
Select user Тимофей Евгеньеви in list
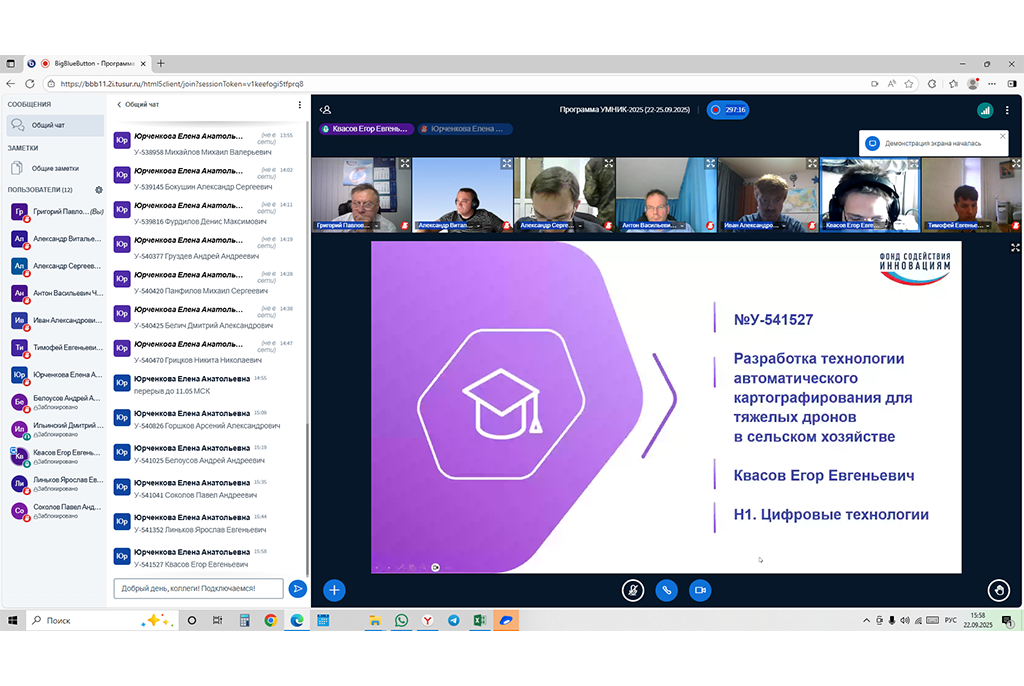click(x=57, y=348)
